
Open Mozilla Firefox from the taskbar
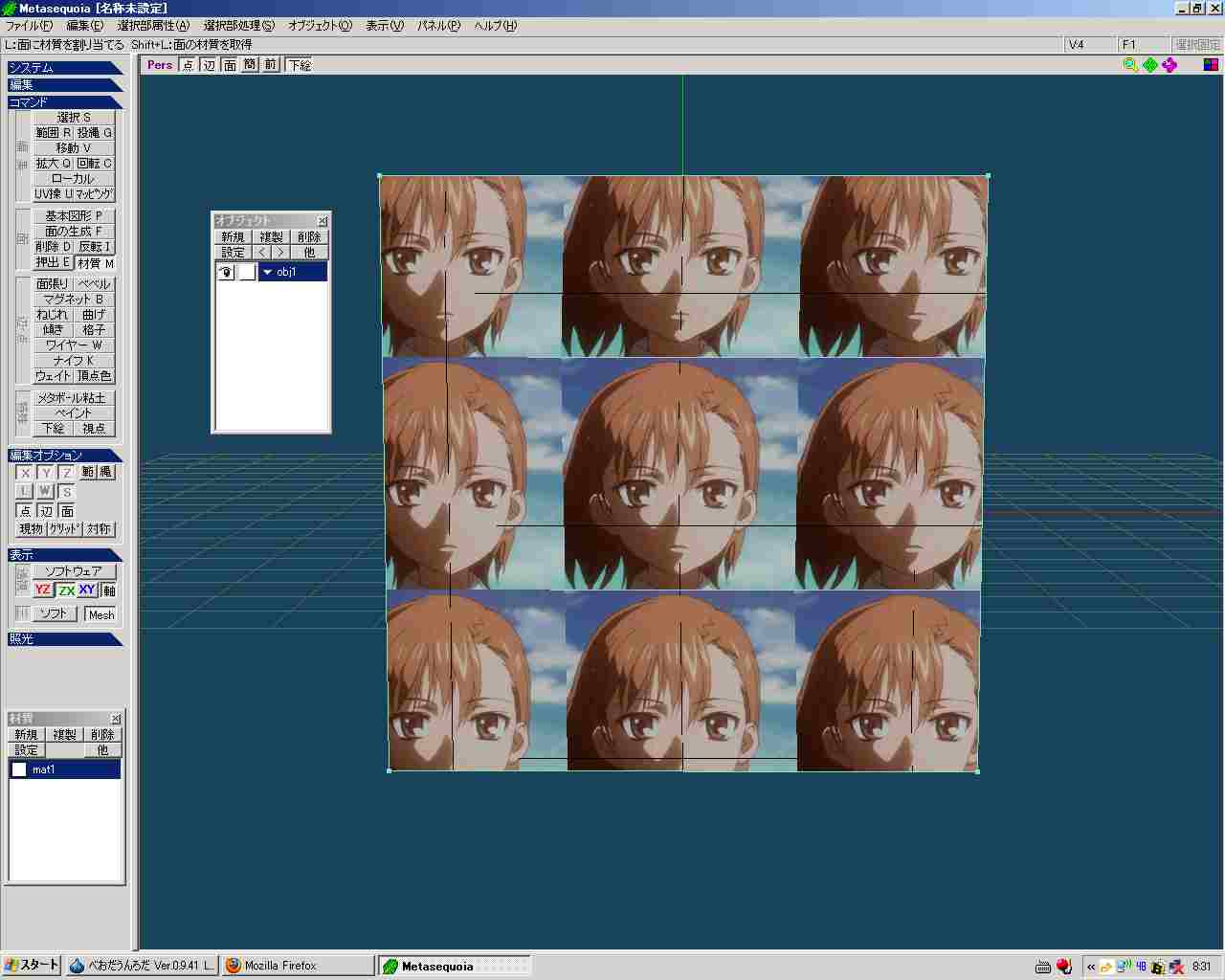(x=298, y=966)
